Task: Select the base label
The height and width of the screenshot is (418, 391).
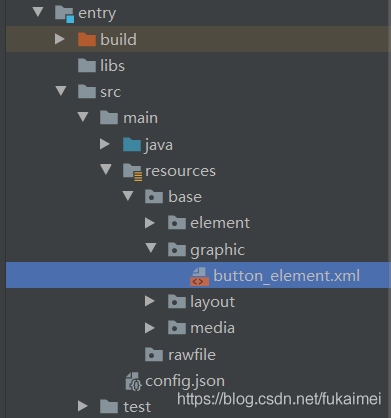Action: click(185, 196)
